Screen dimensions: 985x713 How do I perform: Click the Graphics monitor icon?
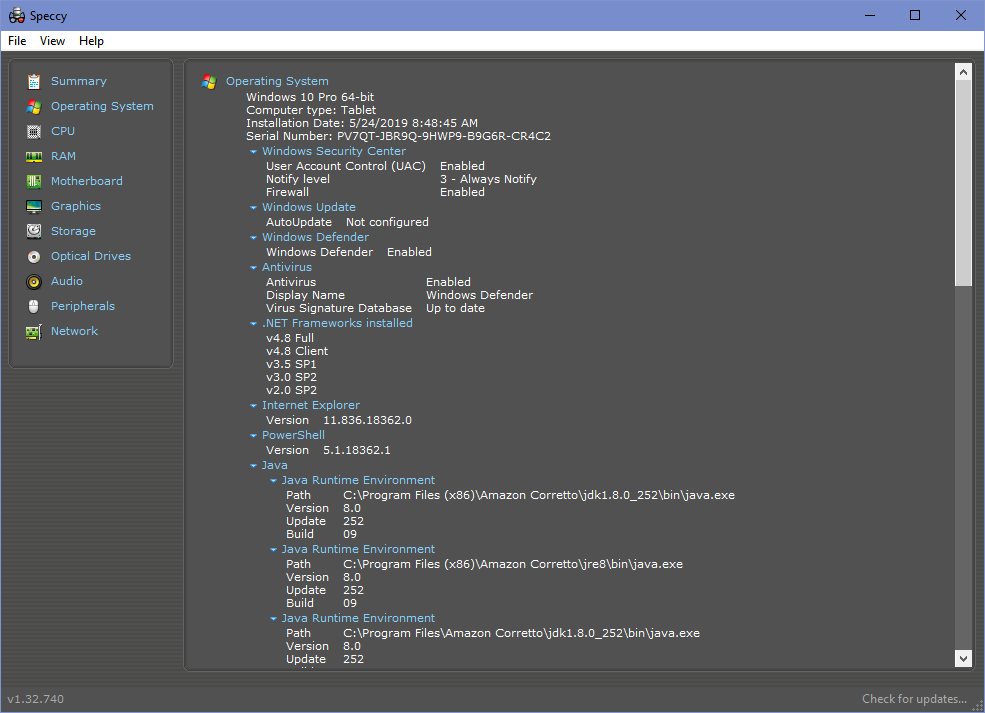[34, 207]
